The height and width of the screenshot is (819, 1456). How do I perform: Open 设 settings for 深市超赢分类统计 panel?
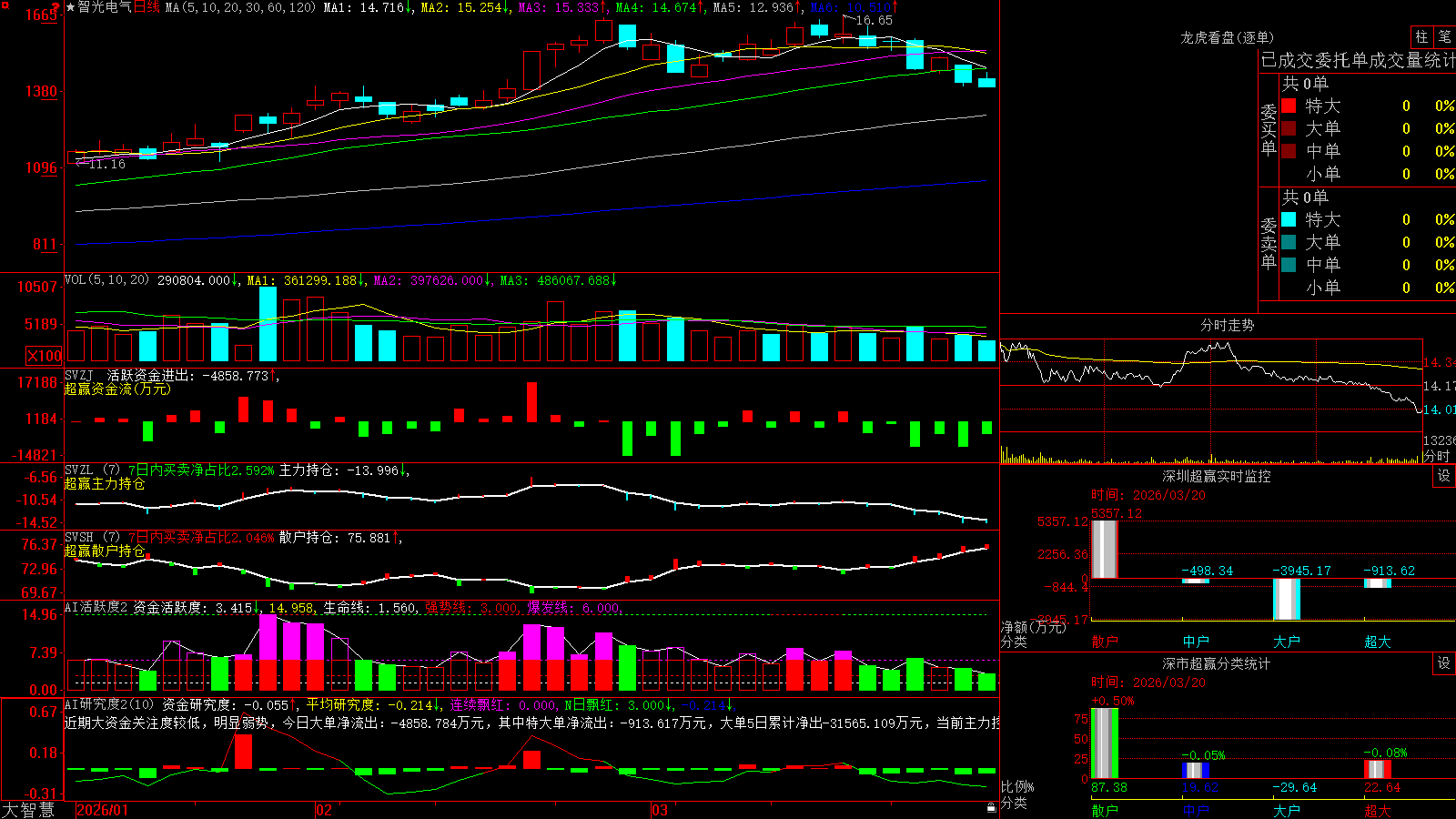pos(1444,663)
